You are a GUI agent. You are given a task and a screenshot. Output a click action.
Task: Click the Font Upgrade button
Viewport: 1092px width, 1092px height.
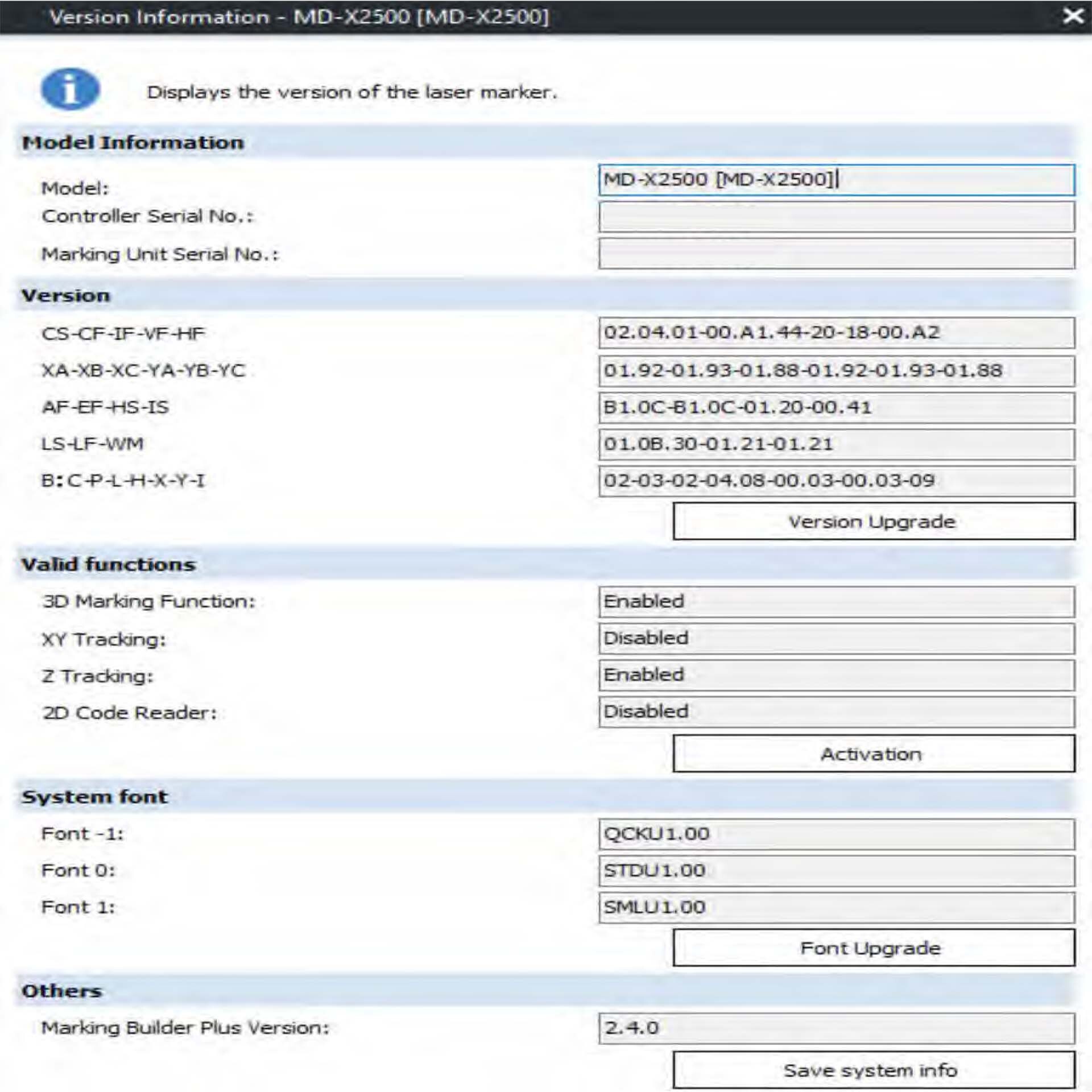874,948
